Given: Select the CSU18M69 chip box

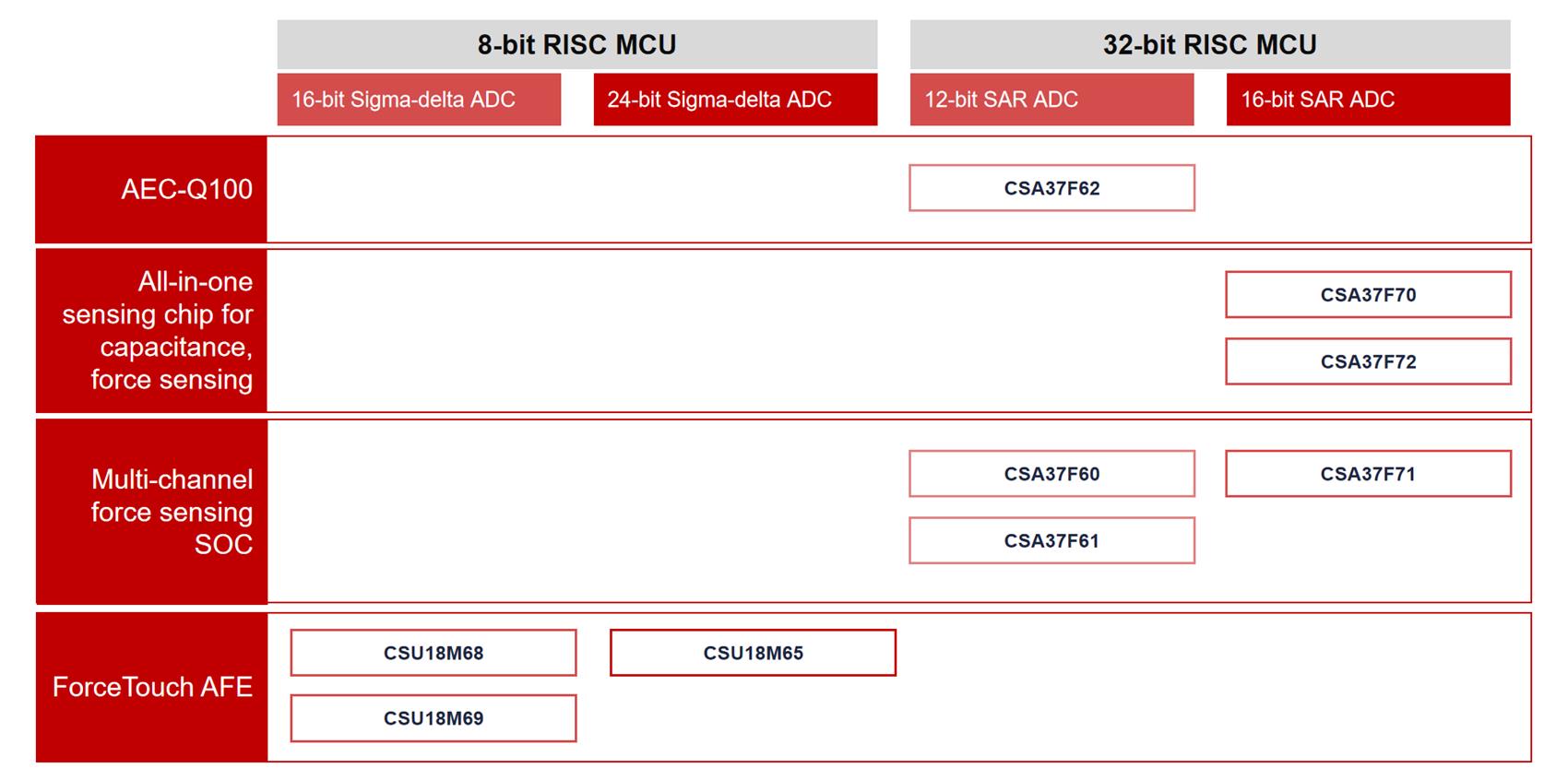Looking at the screenshot, I should click(x=434, y=718).
